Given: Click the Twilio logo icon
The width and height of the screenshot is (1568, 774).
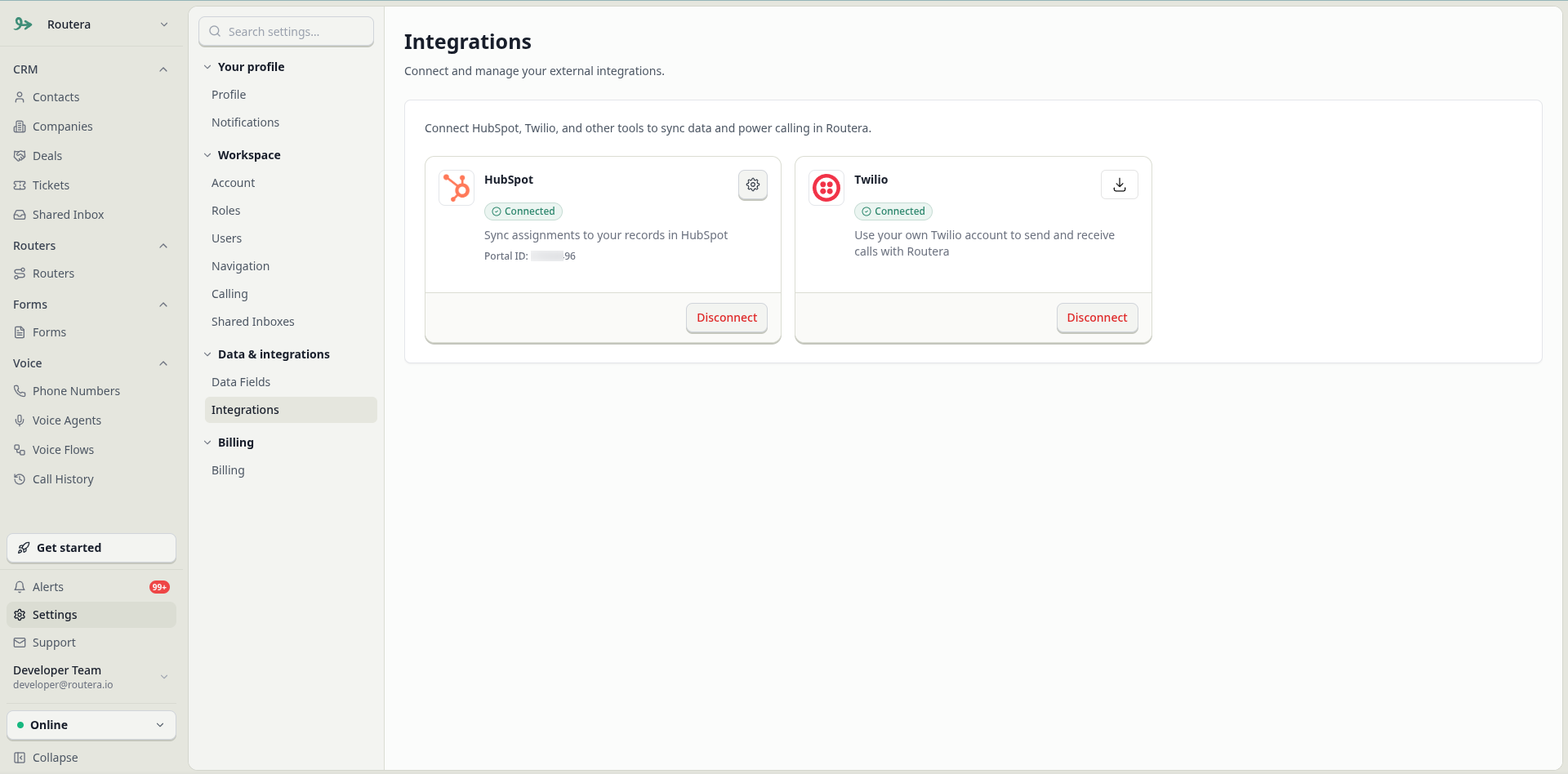Looking at the screenshot, I should (x=826, y=188).
